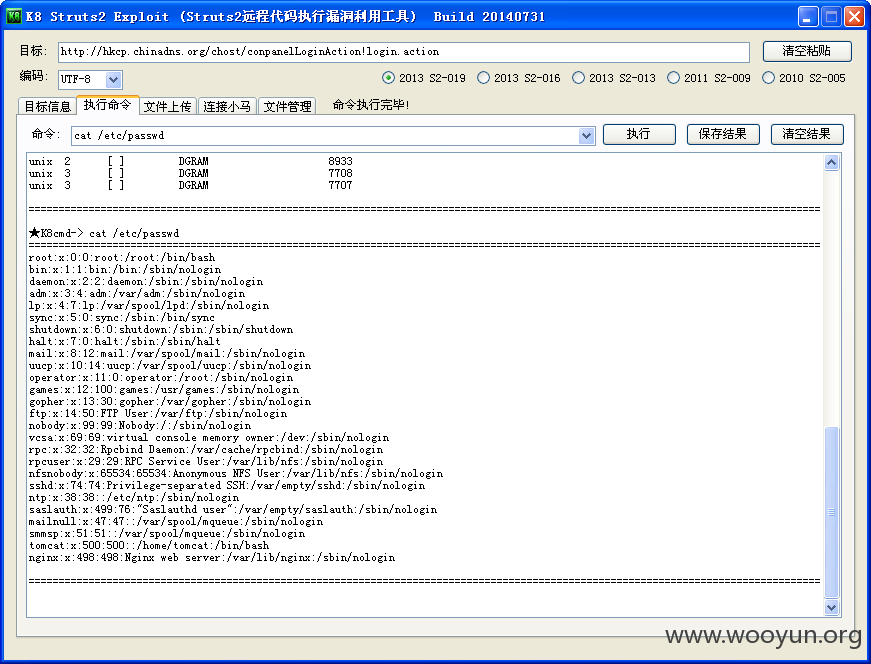871x664 pixels.
Task: Click the 清空粘贴 button
Action: [807, 51]
